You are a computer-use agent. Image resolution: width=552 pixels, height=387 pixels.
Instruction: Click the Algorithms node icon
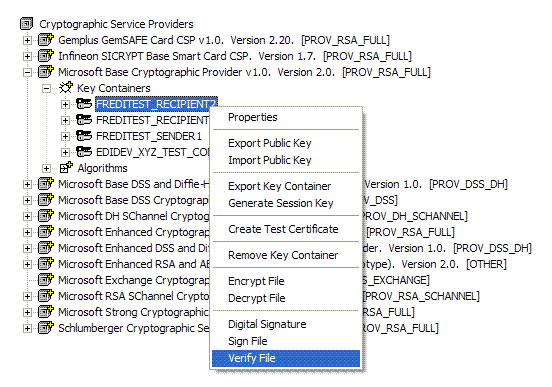[x=66, y=168]
